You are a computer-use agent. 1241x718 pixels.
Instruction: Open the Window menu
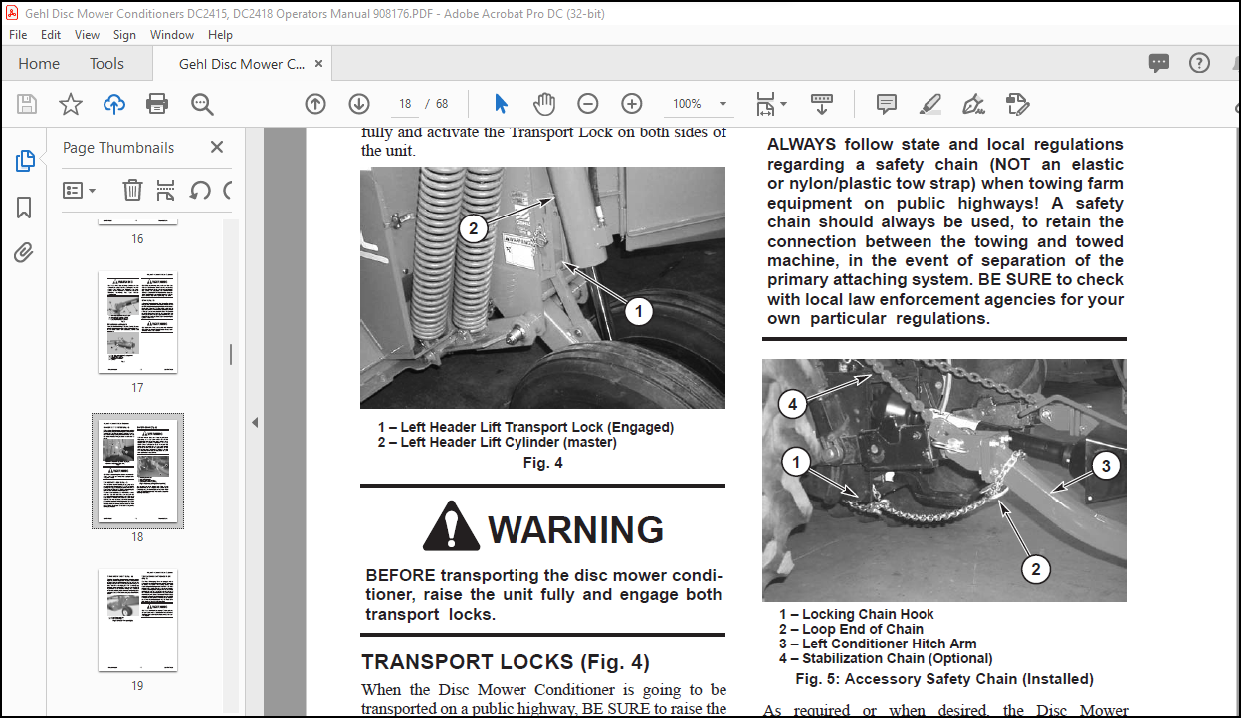tap(172, 34)
